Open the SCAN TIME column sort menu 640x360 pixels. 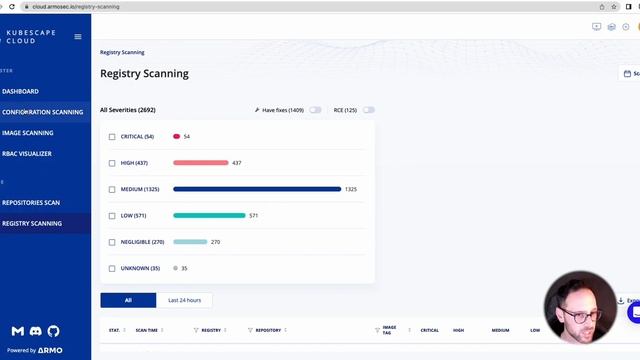click(x=162, y=330)
